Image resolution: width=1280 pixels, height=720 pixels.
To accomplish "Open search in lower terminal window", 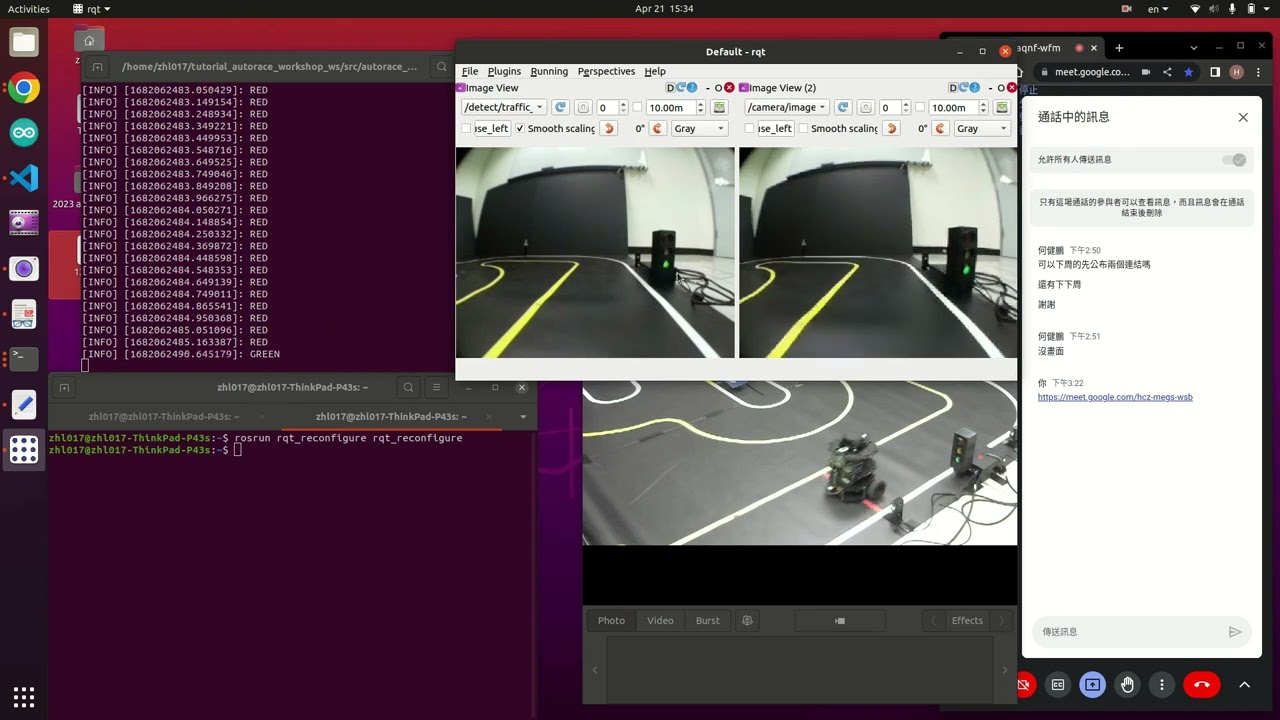I will (x=408, y=387).
